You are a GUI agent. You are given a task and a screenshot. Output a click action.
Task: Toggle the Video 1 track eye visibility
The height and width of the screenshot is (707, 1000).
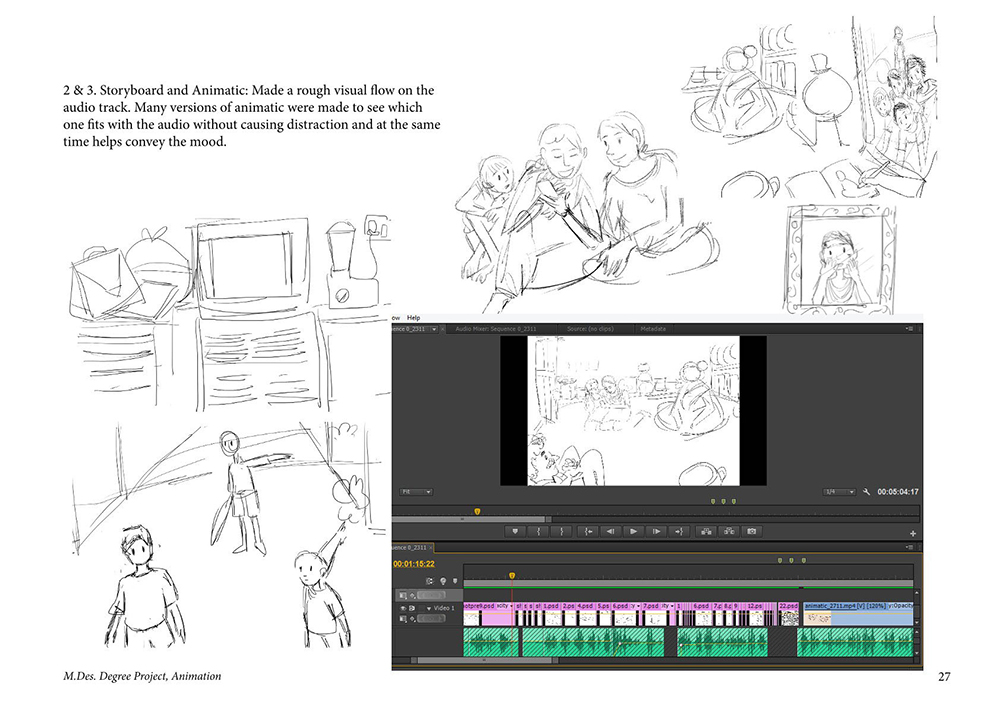tap(404, 608)
